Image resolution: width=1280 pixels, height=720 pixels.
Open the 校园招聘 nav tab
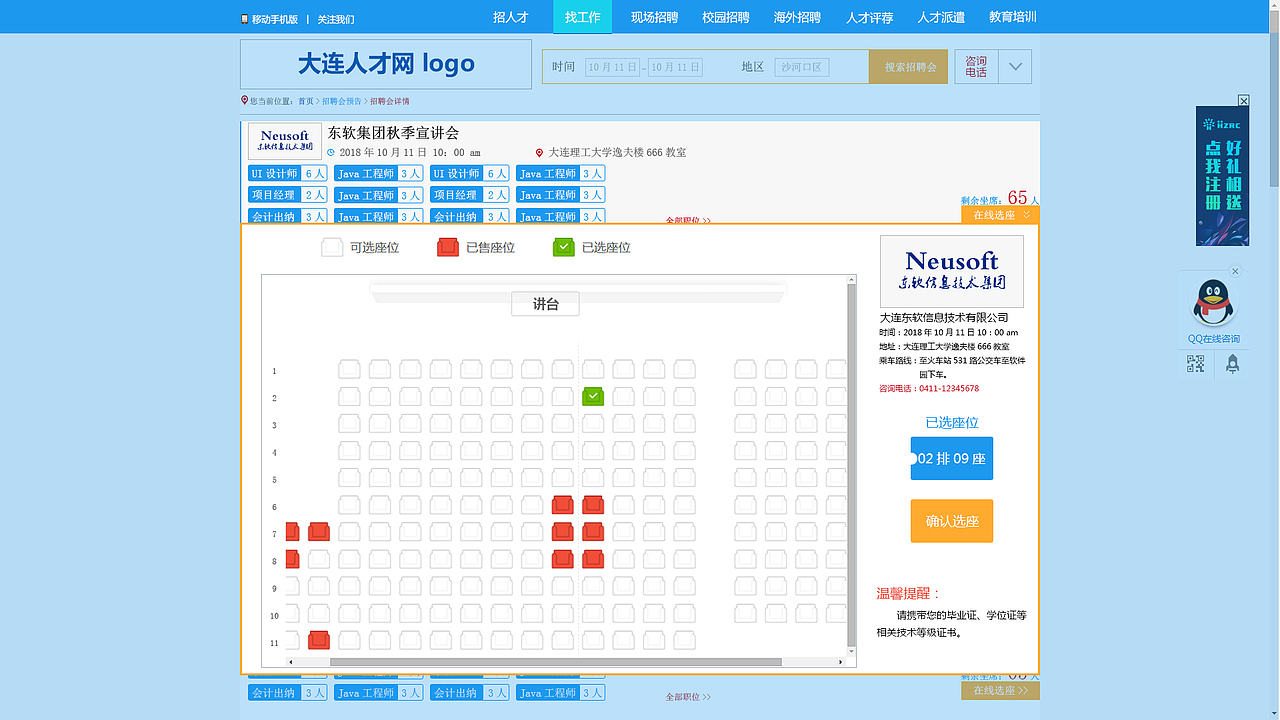pos(726,17)
